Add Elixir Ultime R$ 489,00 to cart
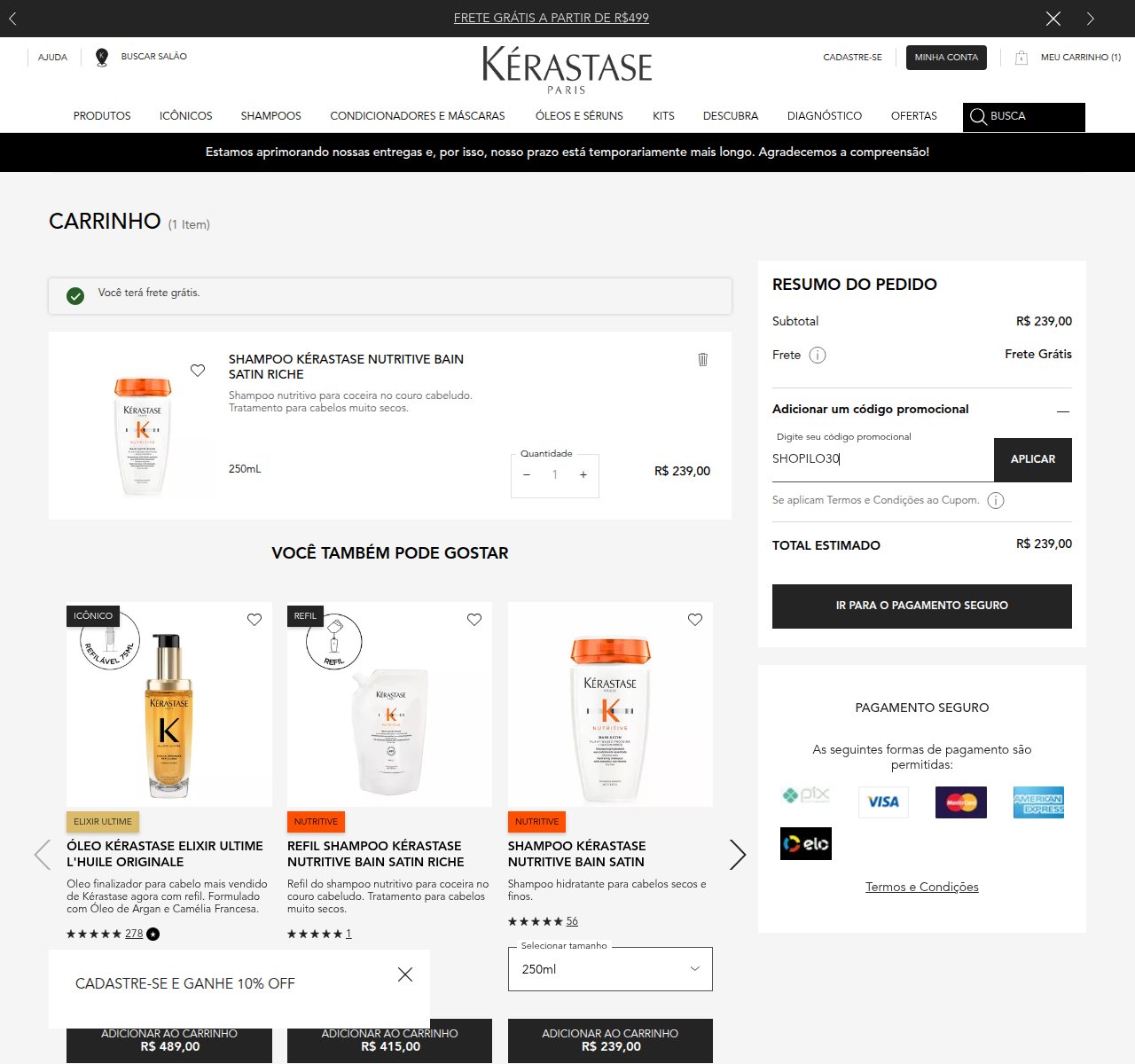Screen dimensions: 1135x1064 (x=169, y=1041)
